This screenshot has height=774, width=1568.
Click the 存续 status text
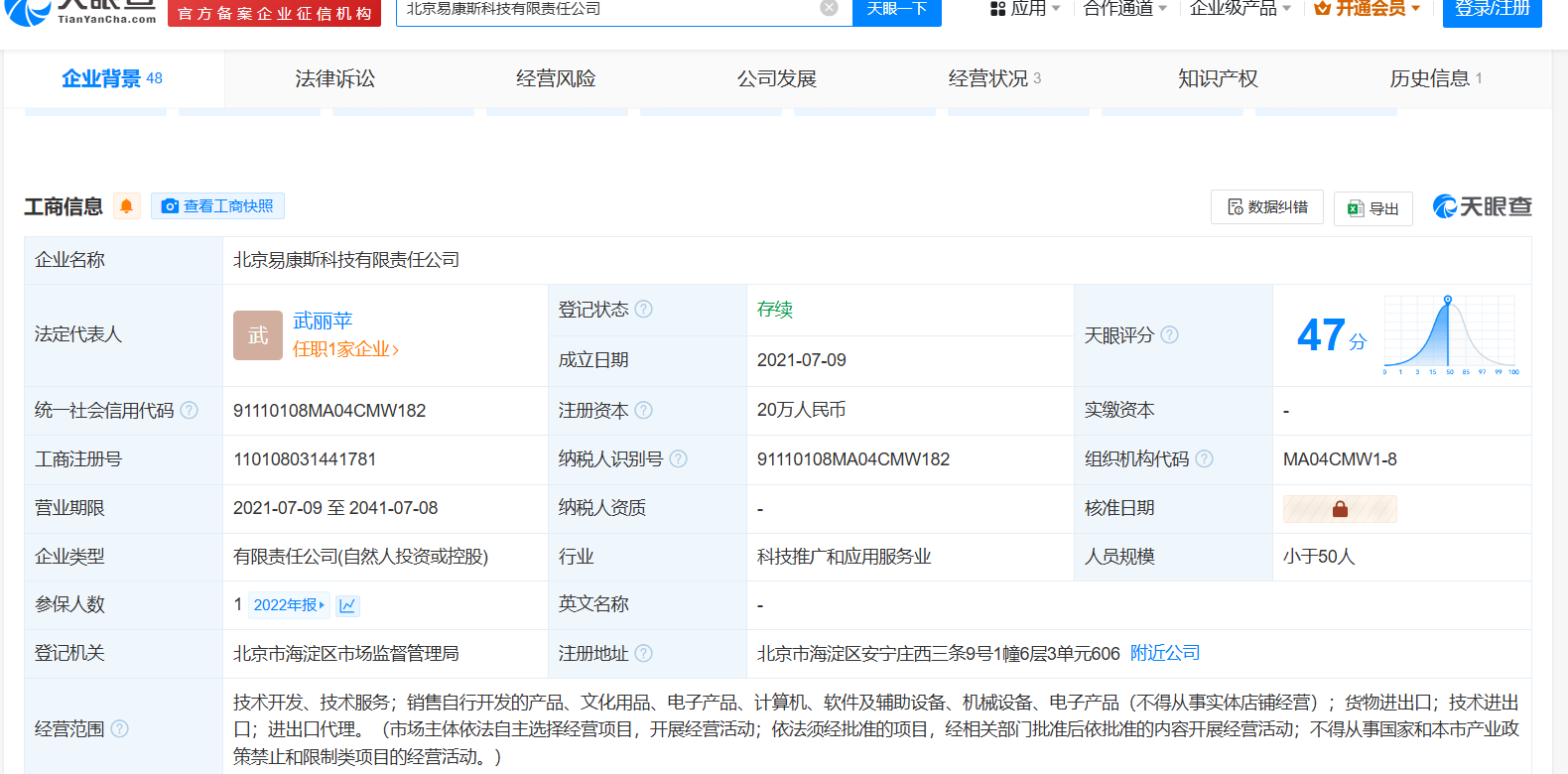[775, 309]
